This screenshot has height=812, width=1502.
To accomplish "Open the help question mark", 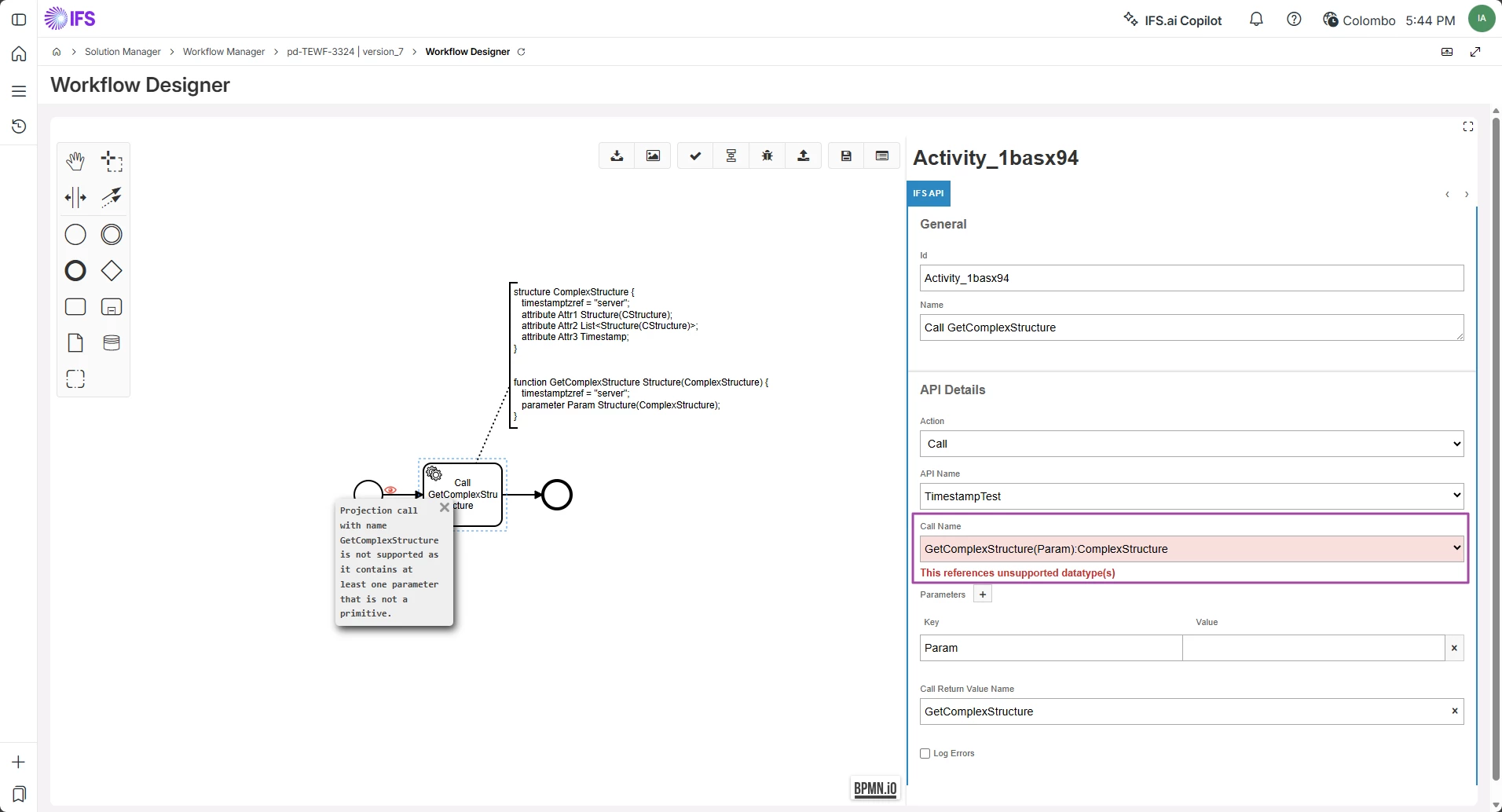I will pos(1294,20).
